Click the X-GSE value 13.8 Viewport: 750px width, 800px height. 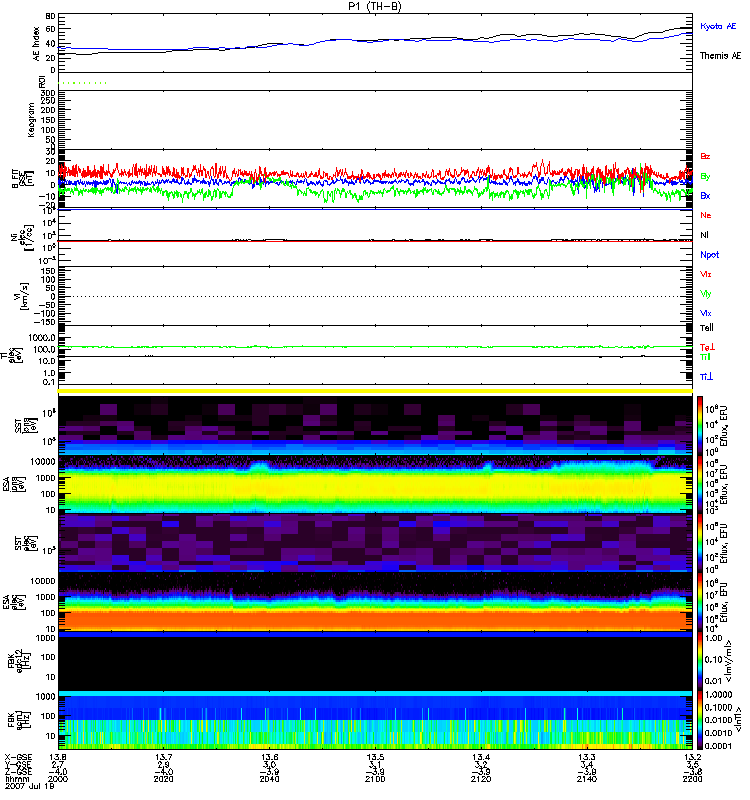coord(58,757)
